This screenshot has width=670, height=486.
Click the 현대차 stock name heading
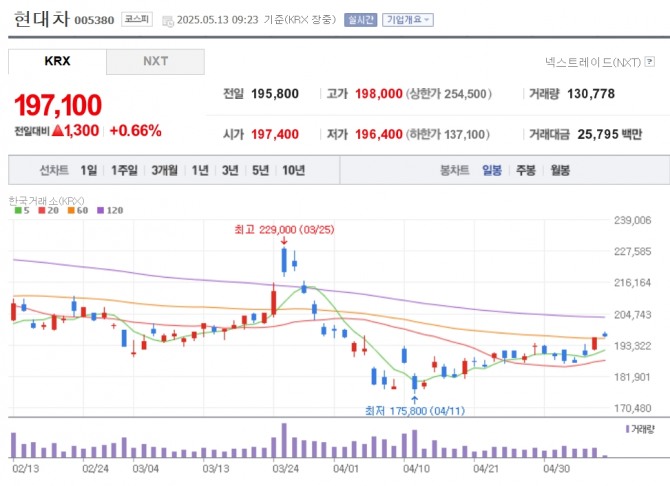[x=41, y=19]
